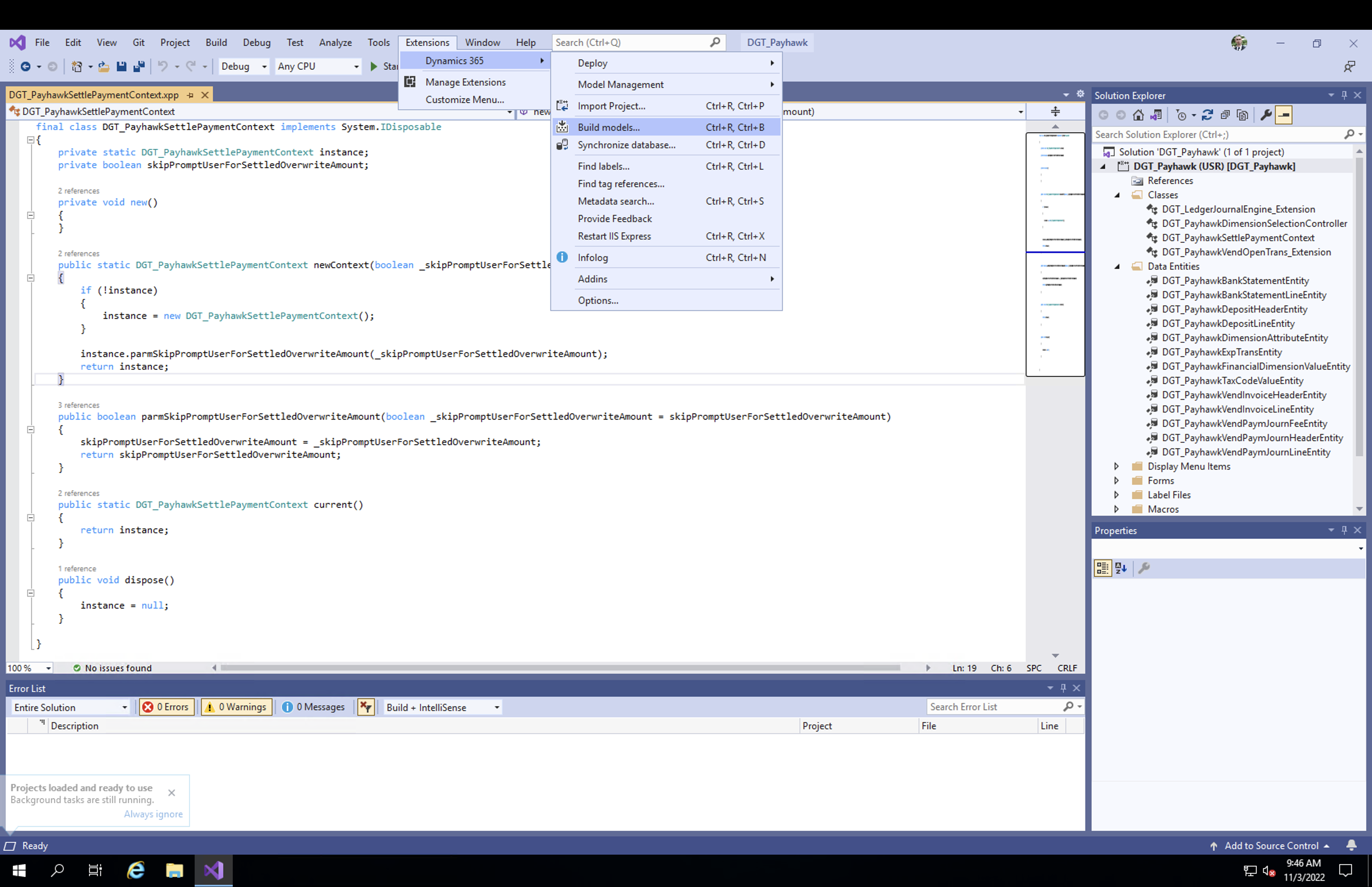Click the wrench Properties icon in Solution Explorer
1372x887 pixels.
[x=1266, y=115]
